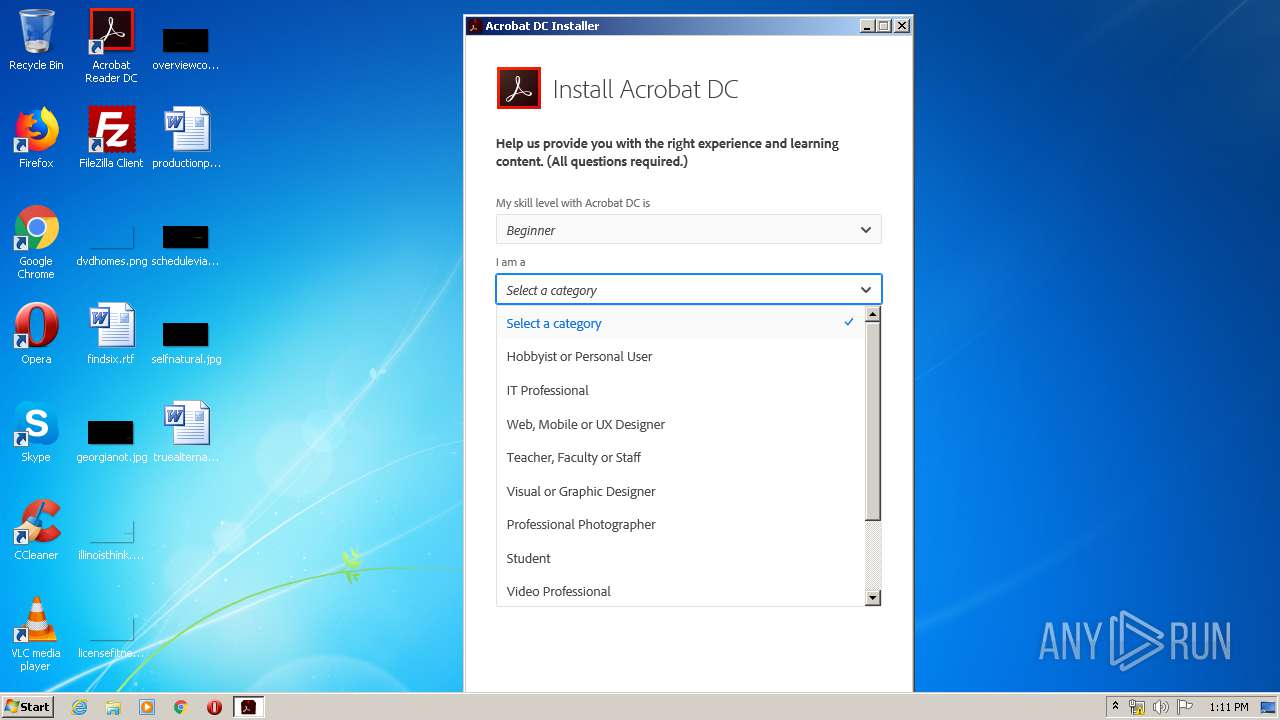Click the Acrobat logo in installer header
Image resolution: width=1280 pixels, height=720 pixels.
coord(518,88)
